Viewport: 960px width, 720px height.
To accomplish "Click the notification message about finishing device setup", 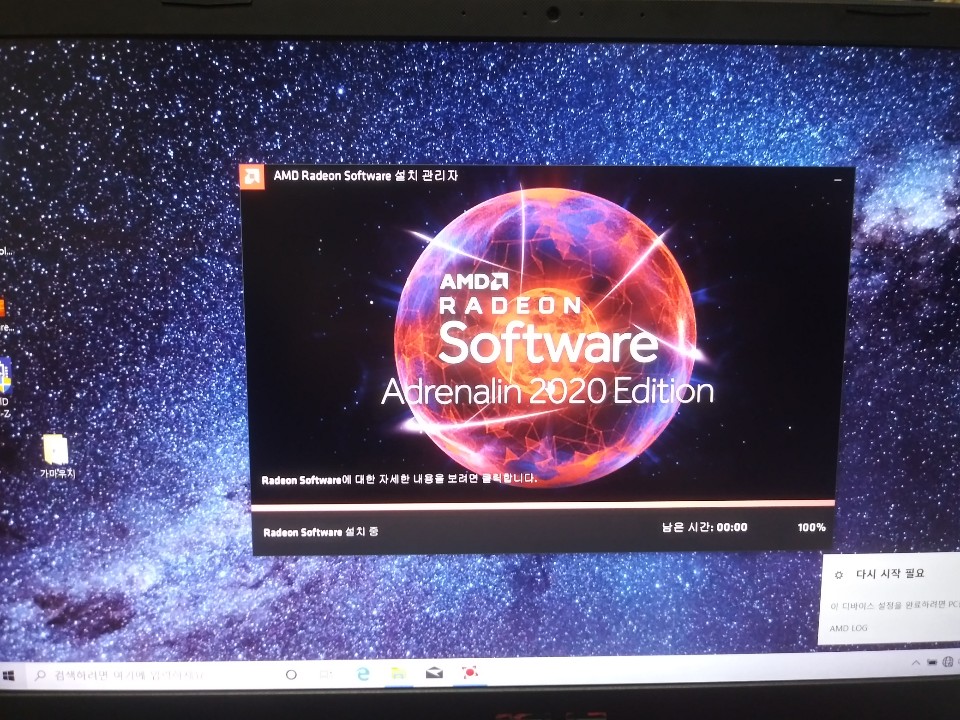I will [x=894, y=605].
